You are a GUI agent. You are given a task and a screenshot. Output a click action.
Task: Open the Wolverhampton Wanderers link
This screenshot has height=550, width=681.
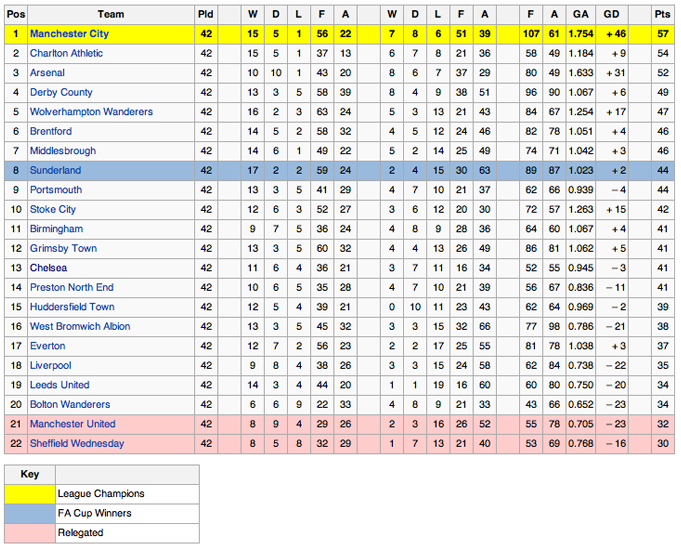point(91,112)
